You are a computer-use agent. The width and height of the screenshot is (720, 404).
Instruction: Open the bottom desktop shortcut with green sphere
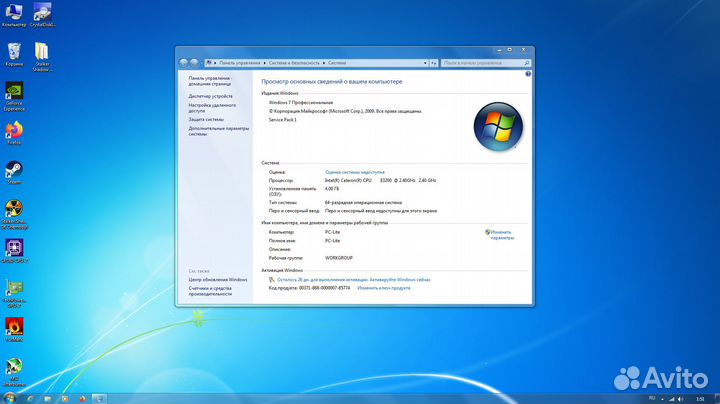click(14, 372)
